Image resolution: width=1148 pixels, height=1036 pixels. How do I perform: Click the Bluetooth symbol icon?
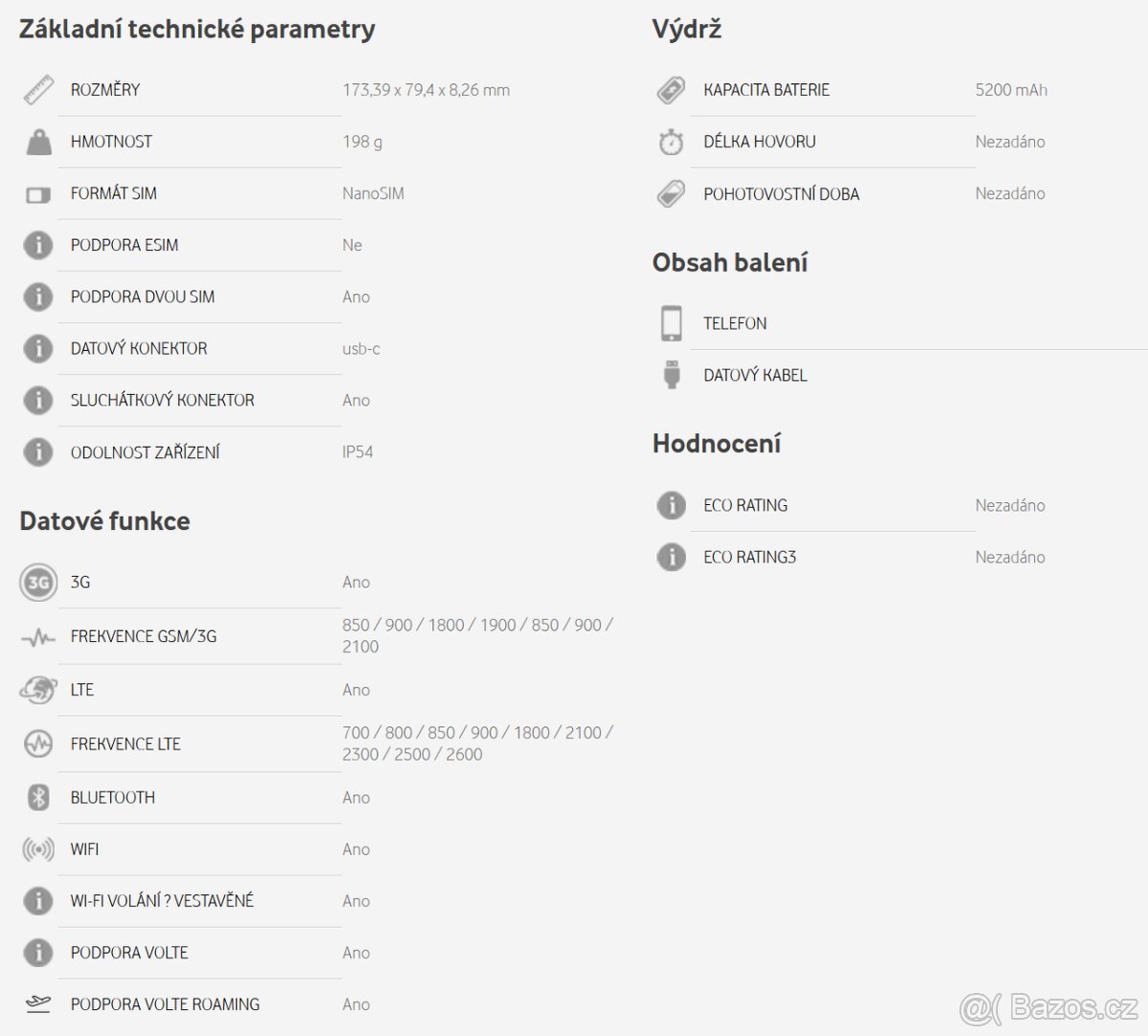click(38, 798)
